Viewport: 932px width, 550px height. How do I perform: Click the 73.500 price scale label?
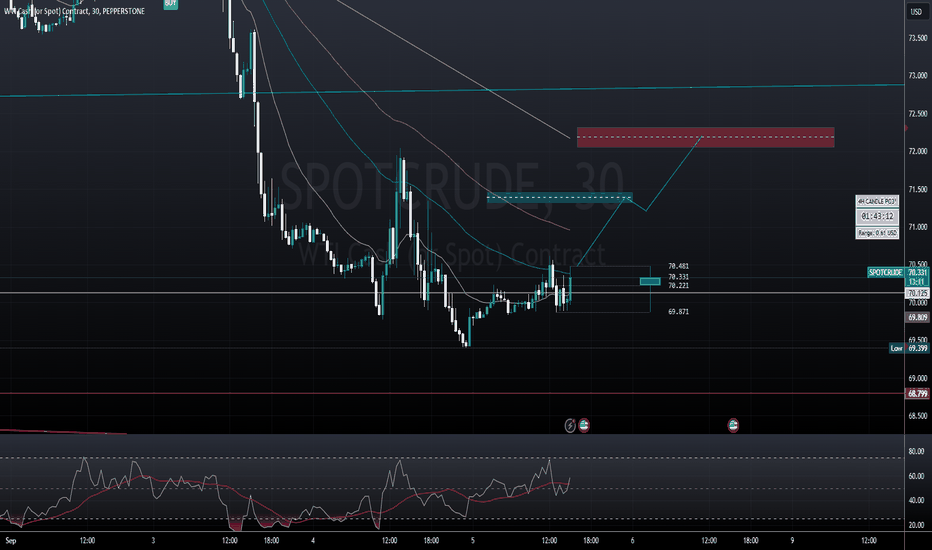[x=918, y=38]
